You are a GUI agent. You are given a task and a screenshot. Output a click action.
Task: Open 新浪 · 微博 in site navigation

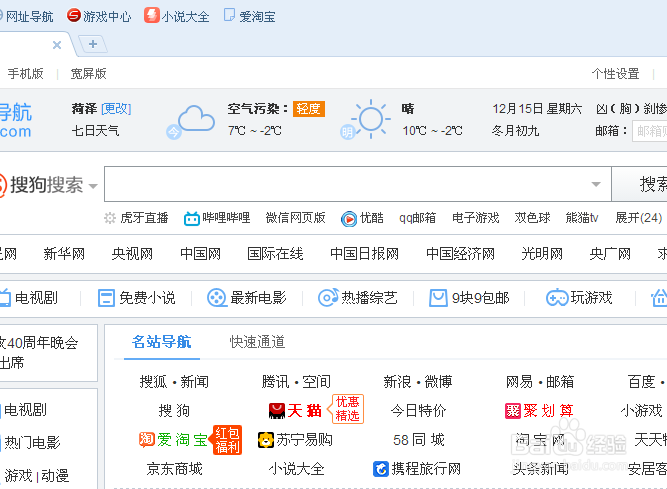(418, 381)
